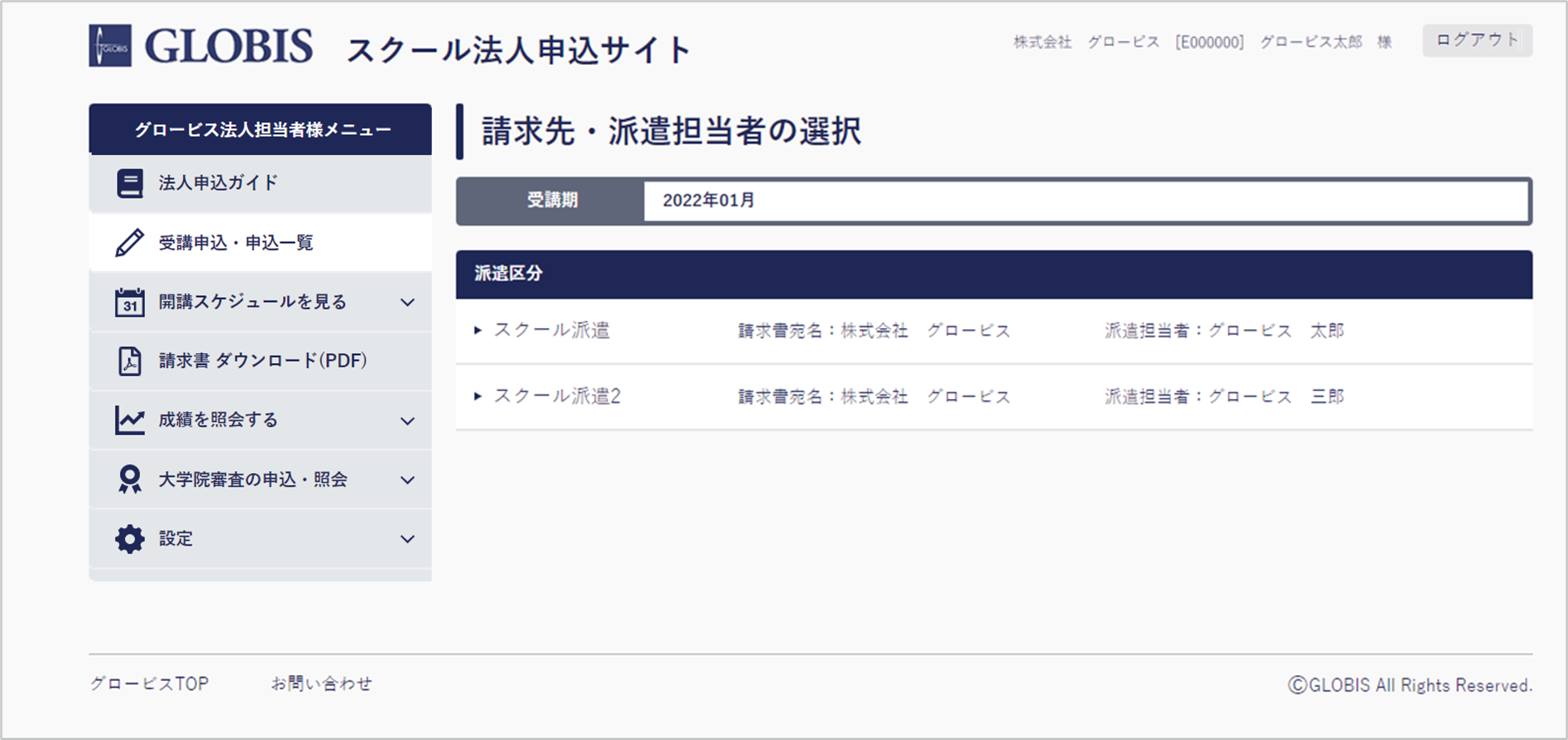Expand the 成績を照会する chevron
Screen dimensions: 1568x740
(407, 421)
